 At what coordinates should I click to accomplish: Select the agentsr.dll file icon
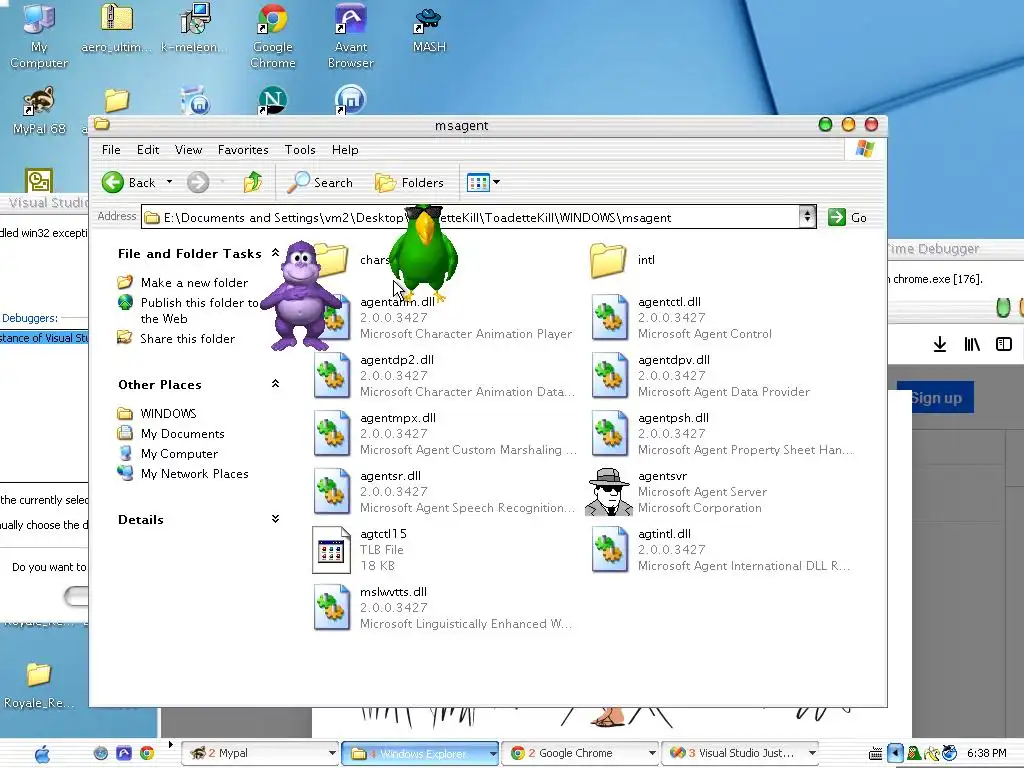[x=332, y=491]
